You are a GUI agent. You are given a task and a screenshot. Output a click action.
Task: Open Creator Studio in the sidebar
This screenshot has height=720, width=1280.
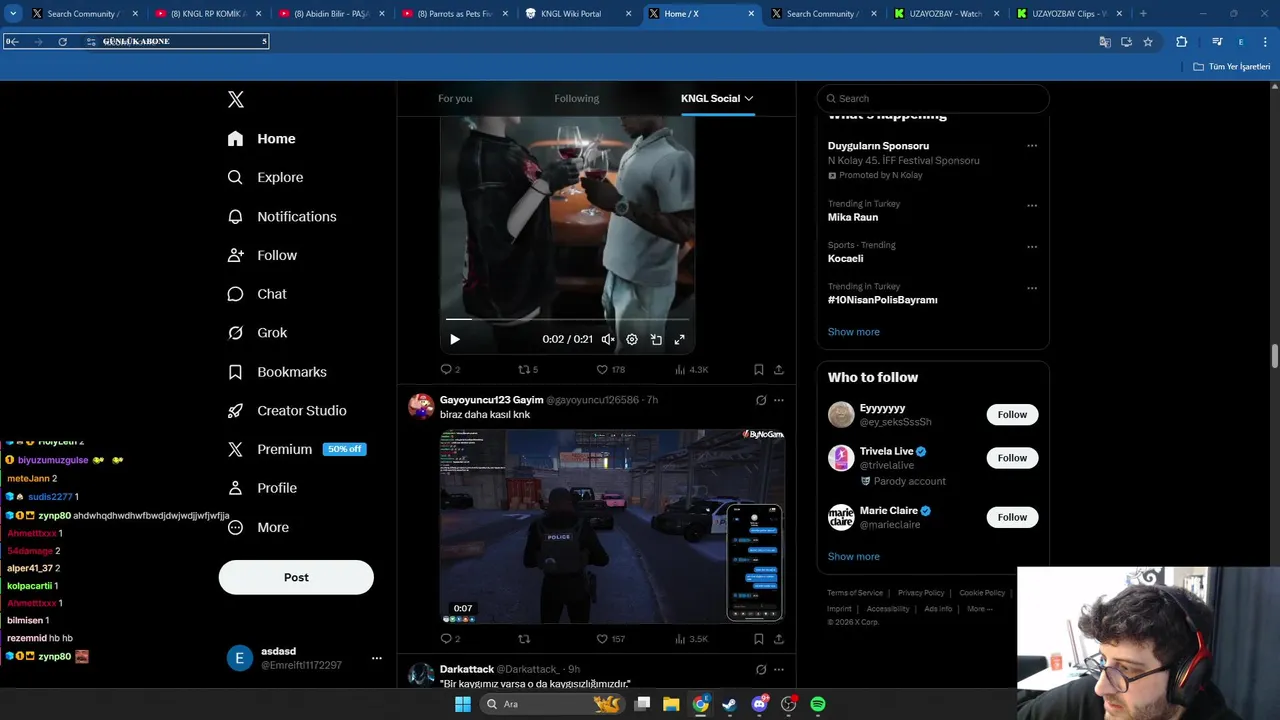(287, 411)
